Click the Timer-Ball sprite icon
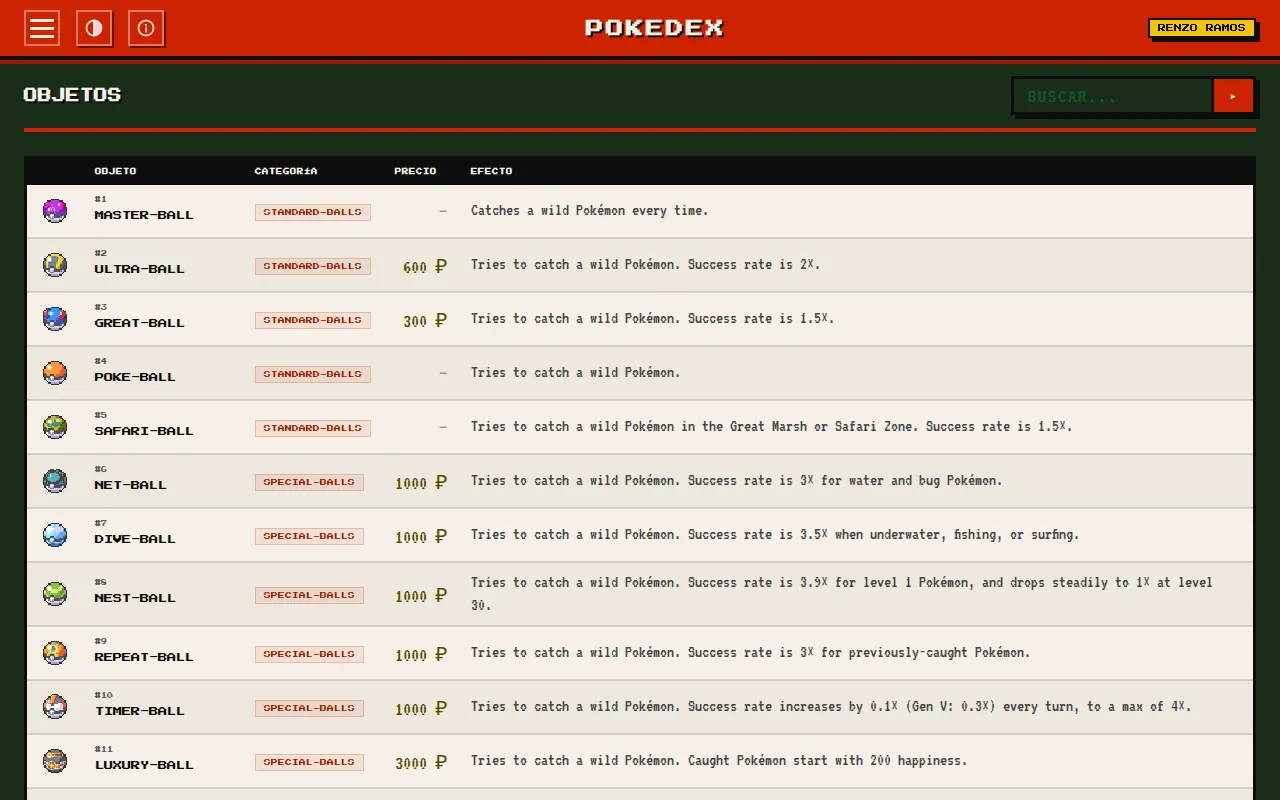 tap(55, 707)
